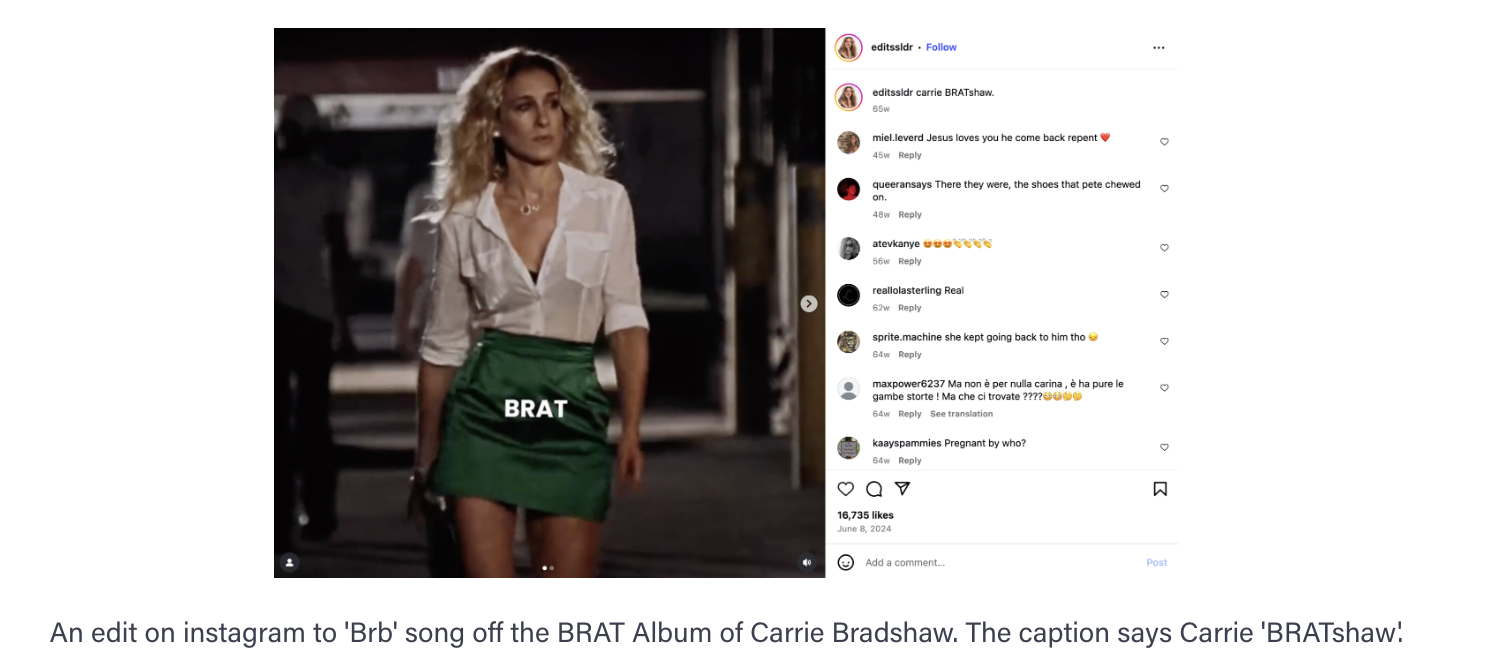The height and width of the screenshot is (664, 1502).
Task: Like kaayspammies' comment heart
Action: (x=1164, y=447)
